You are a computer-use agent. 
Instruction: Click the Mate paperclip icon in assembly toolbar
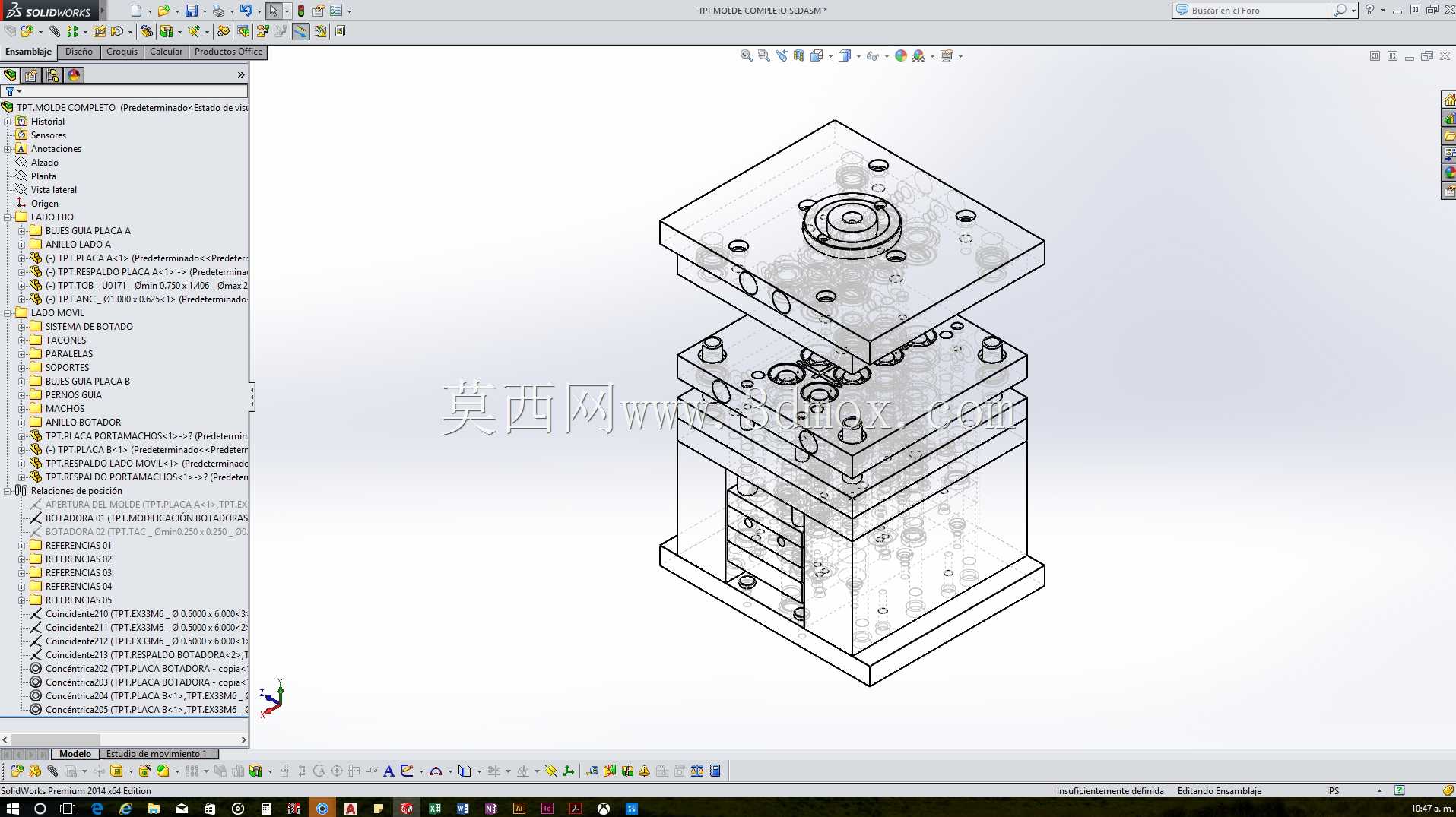(x=55, y=31)
